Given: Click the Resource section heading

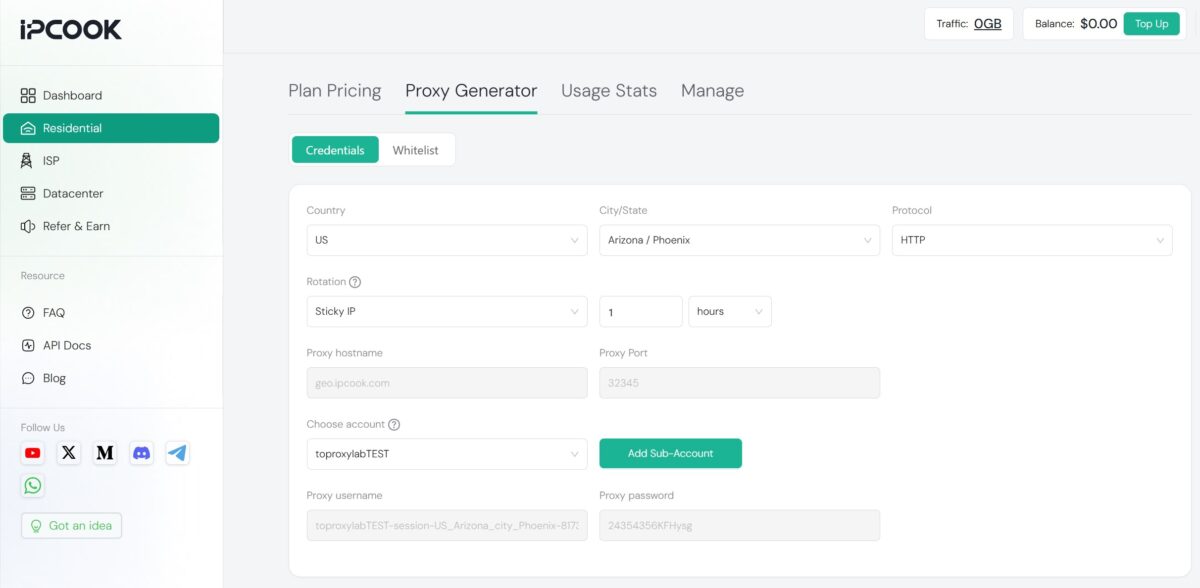Looking at the screenshot, I should (x=43, y=275).
